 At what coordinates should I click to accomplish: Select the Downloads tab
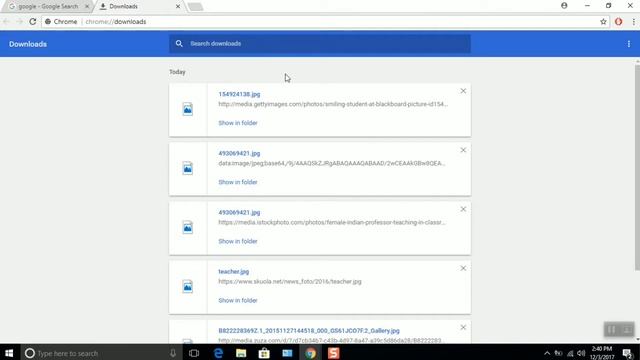(x=139, y=7)
